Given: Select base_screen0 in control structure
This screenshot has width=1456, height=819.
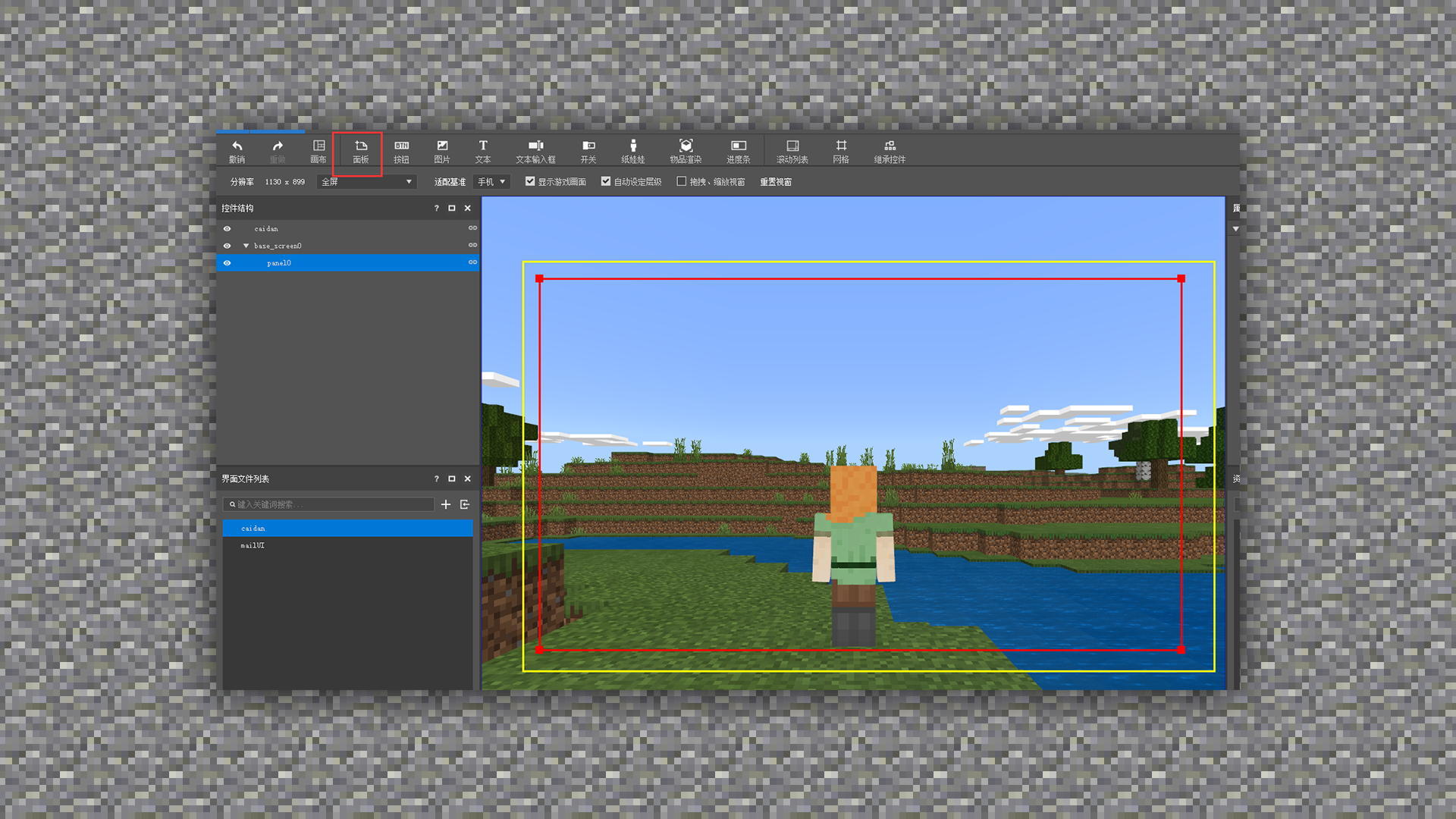Looking at the screenshot, I should click(x=278, y=246).
